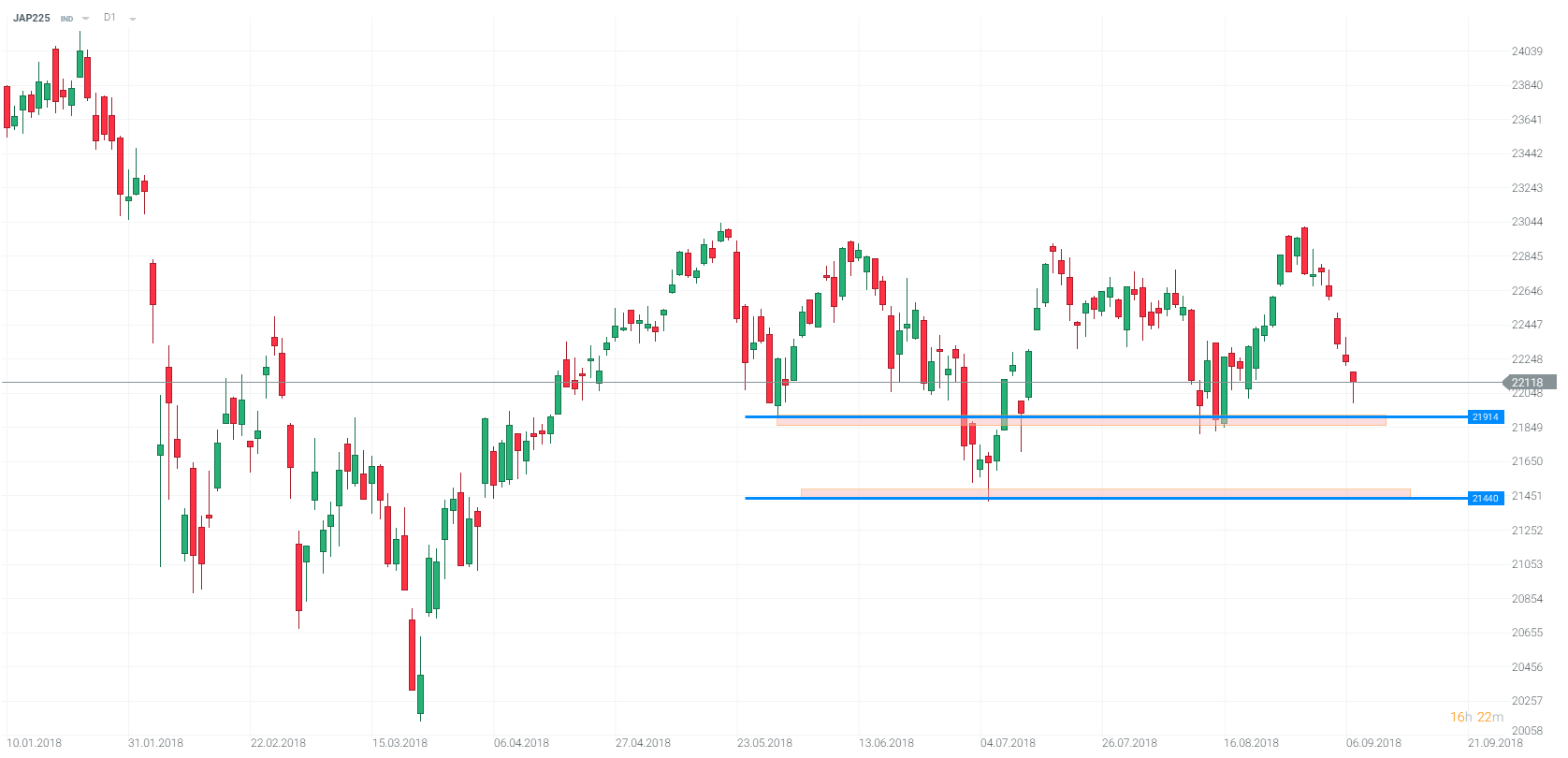
Task: Select the lower pink support zone rectangle
Action: tap(1104, 492)
